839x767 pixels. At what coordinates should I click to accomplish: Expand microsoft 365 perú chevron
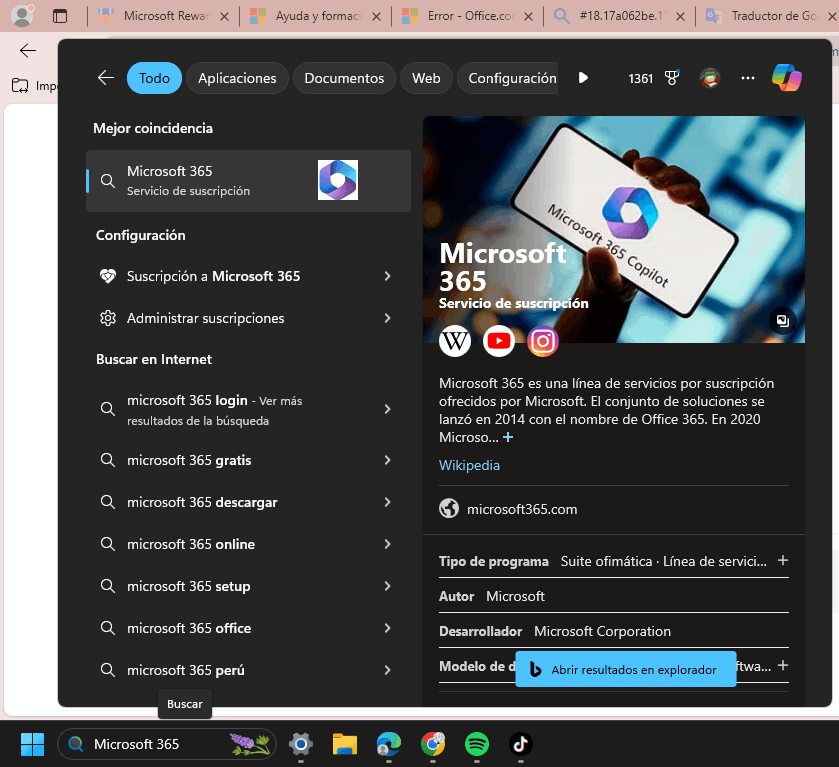tap(387, 670)
